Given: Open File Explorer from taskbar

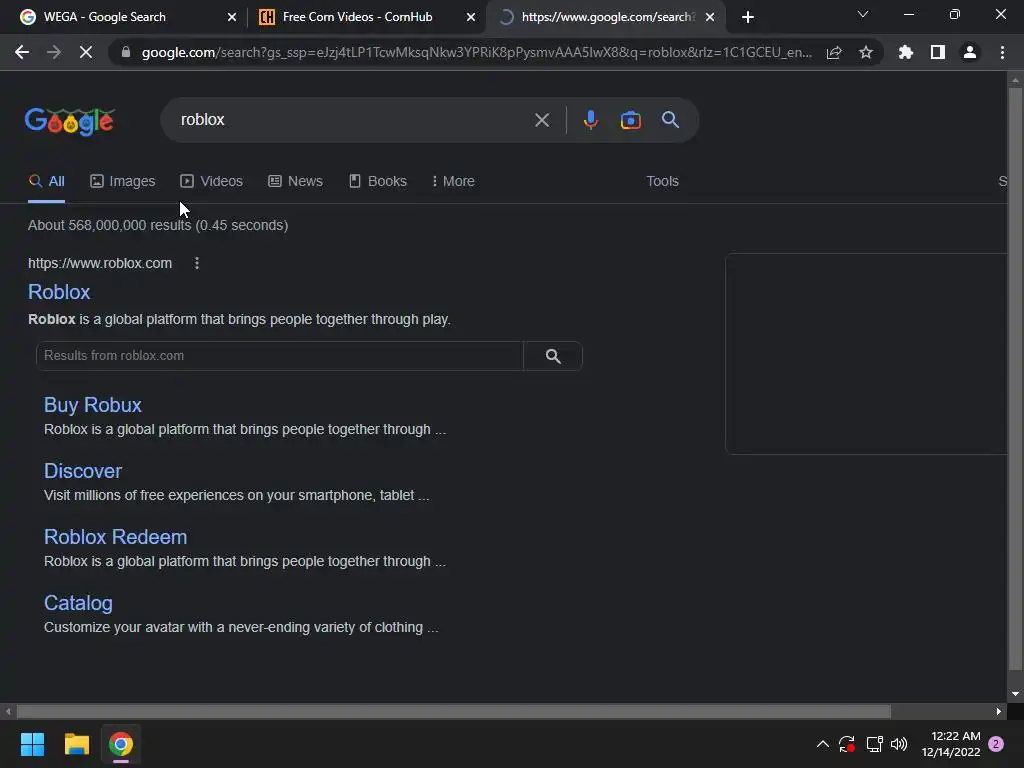Looking at the screenshot, I should coord(76,744).
